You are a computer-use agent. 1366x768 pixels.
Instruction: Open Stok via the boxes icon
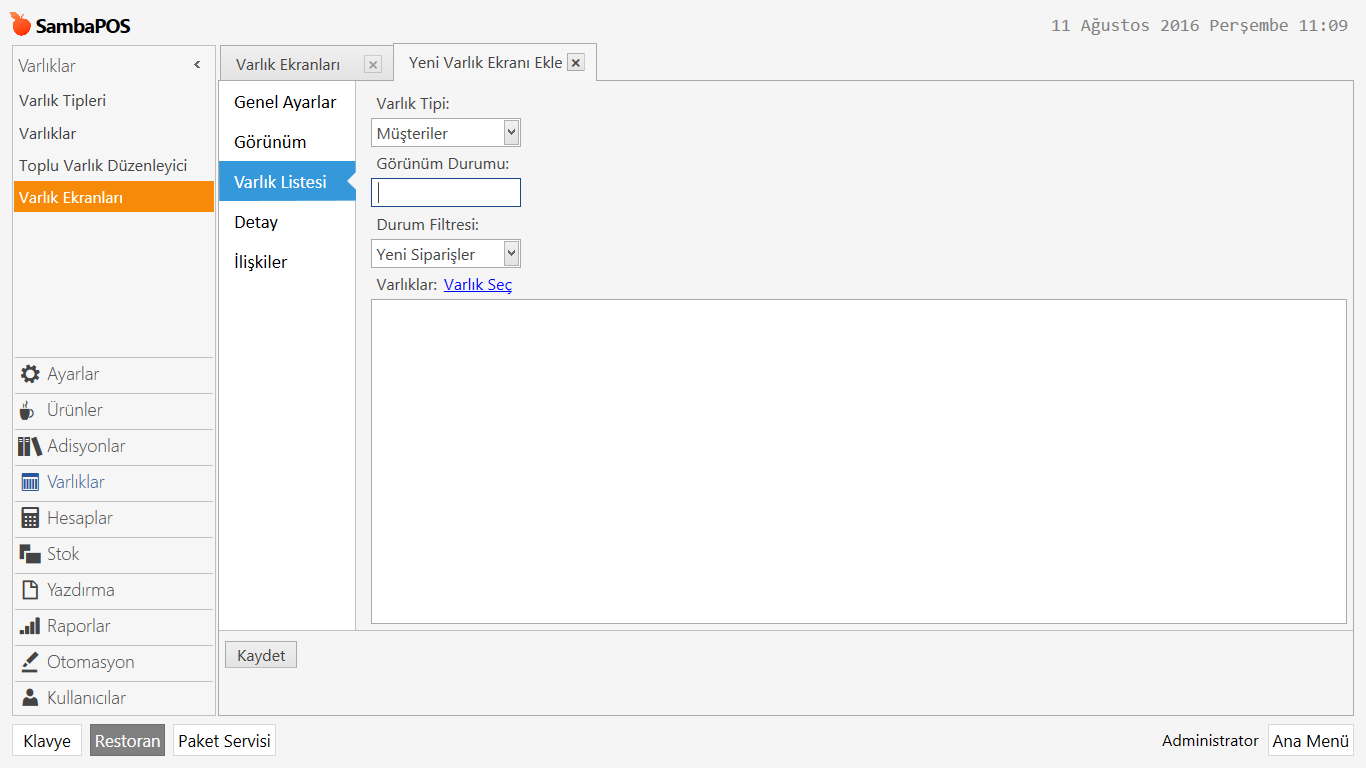coord(30,554)
